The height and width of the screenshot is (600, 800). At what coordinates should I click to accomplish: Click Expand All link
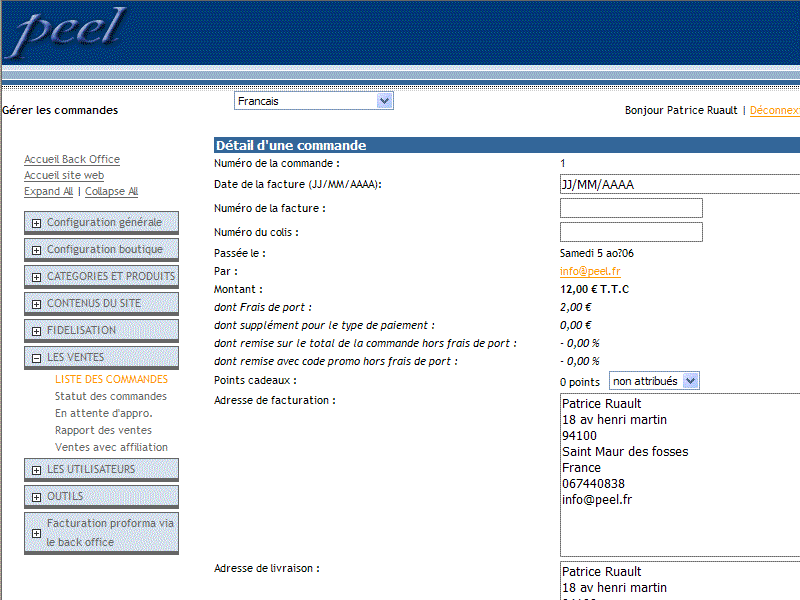tap(48, 191)
